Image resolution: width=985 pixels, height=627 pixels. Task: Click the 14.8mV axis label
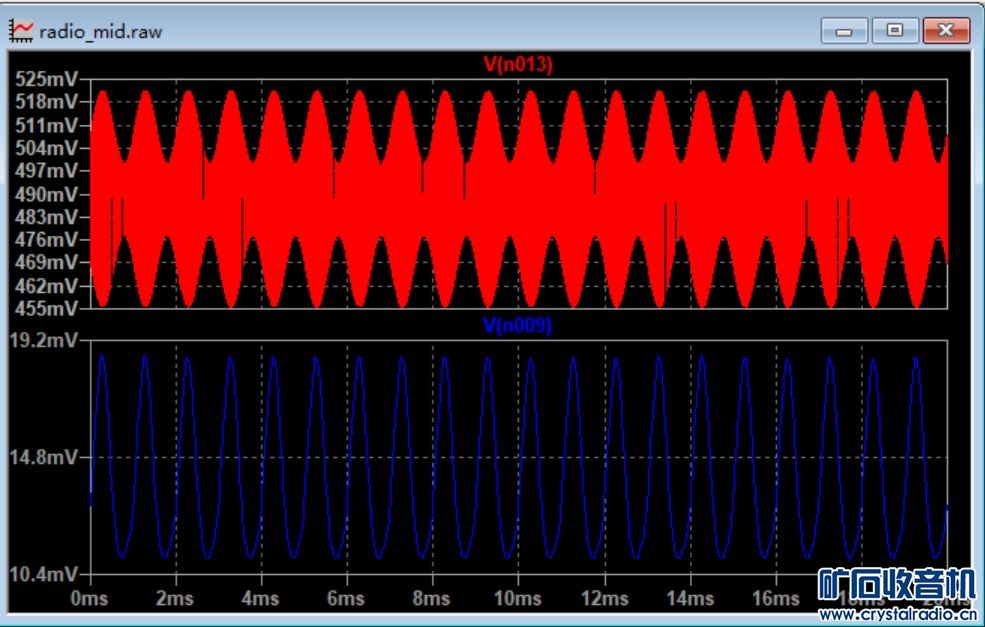[44, 458]
